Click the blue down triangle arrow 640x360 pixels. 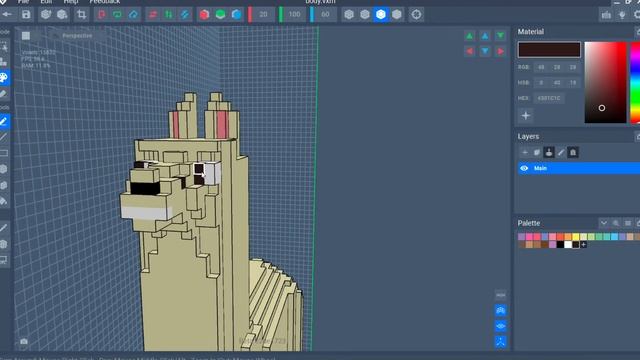pos(485,51)
